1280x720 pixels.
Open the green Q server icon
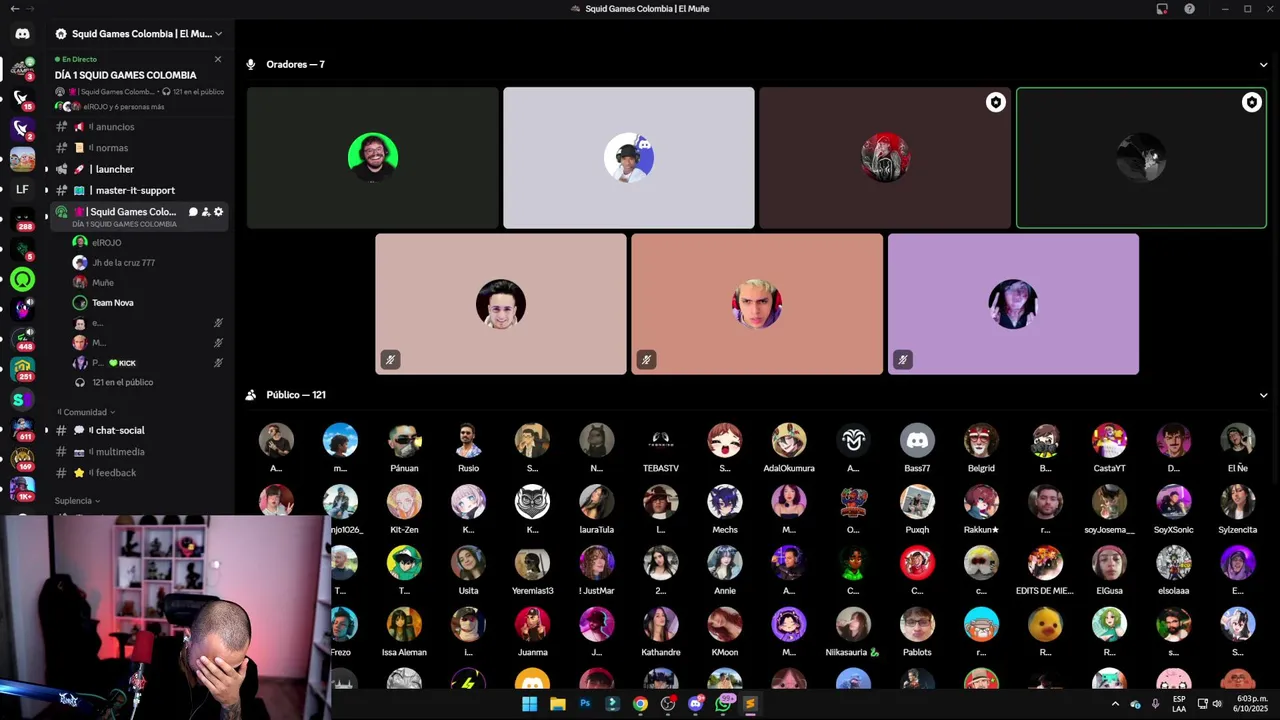[x=22, y=280]
